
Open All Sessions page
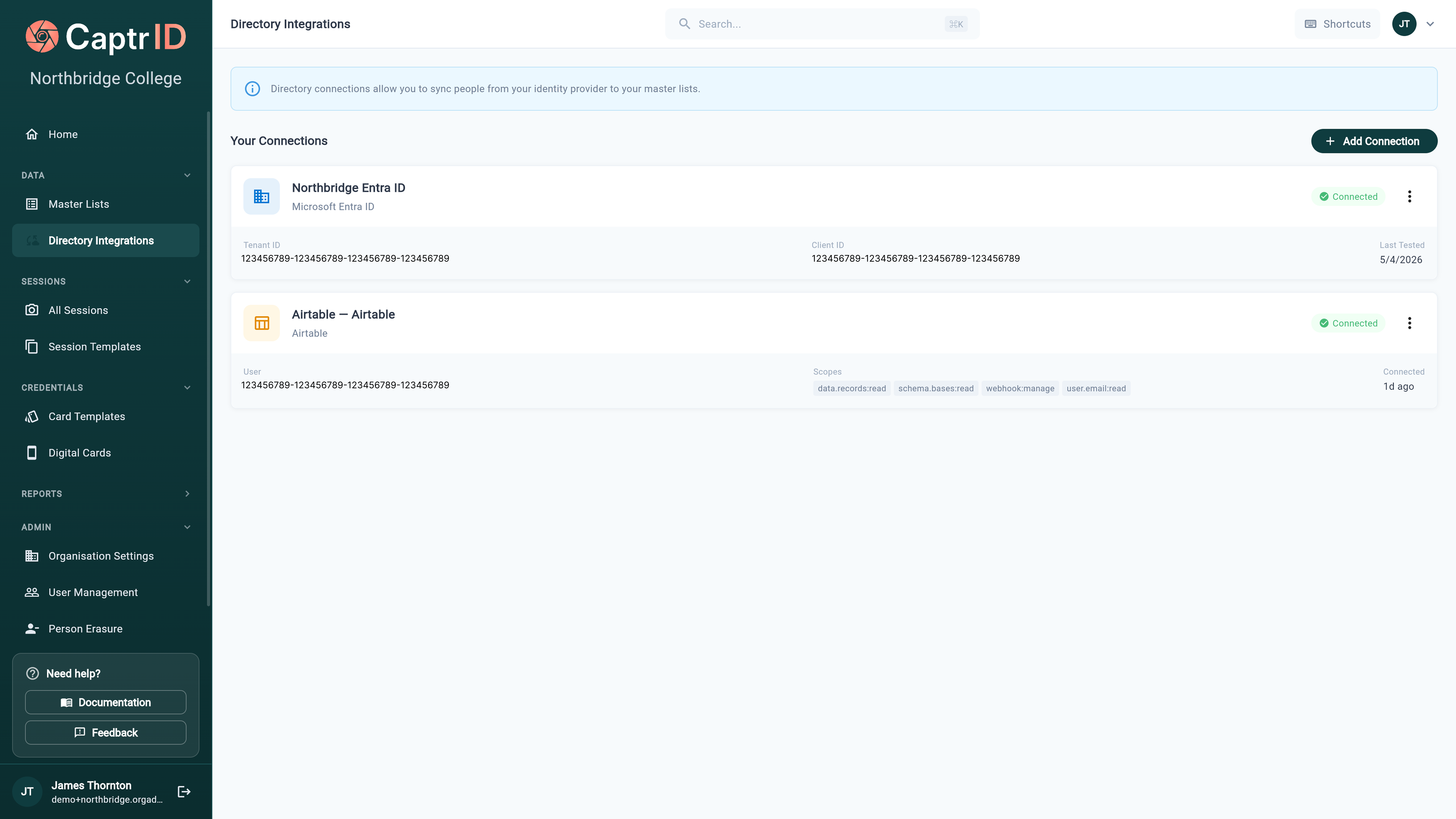[106, 310]
